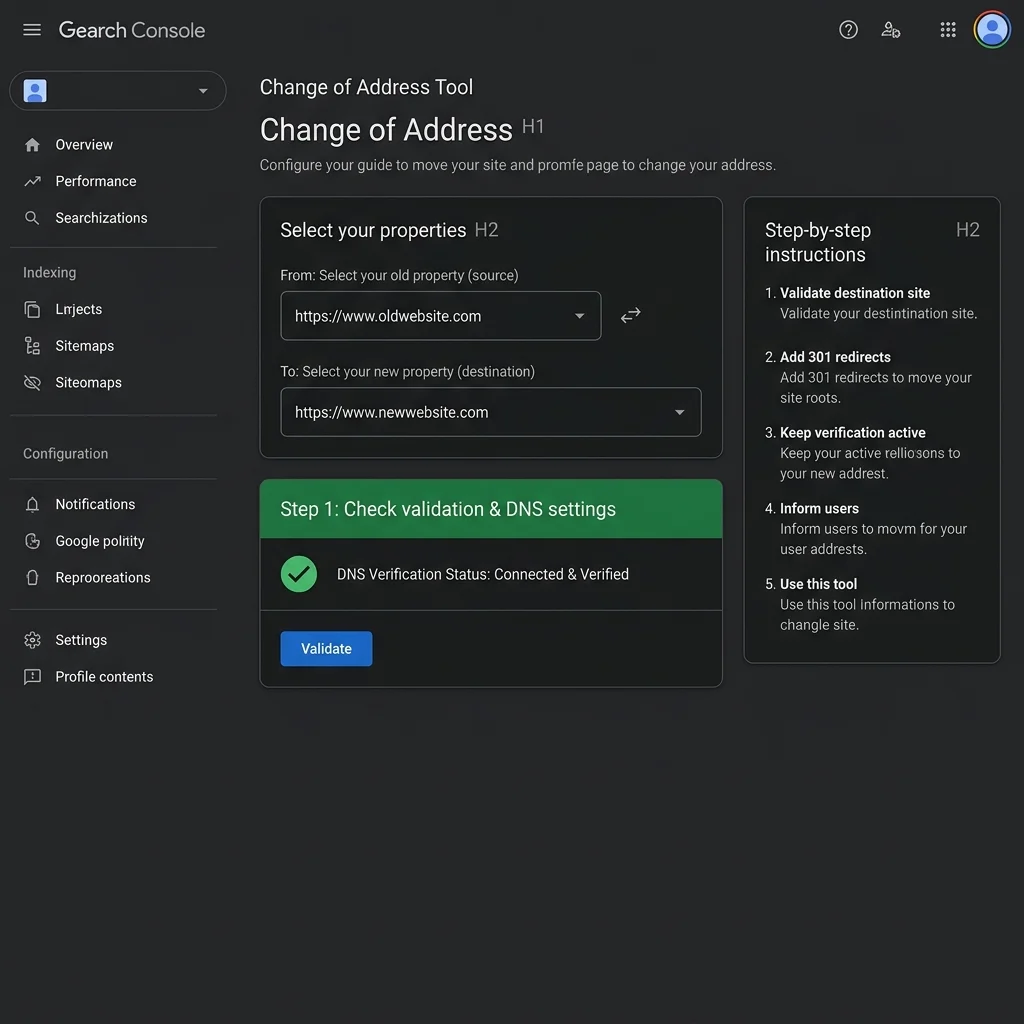Open Notifications under Configuration
The width and height of the screenshot is (1024, 1024).
pyautogui.click(x=95, y=504)
